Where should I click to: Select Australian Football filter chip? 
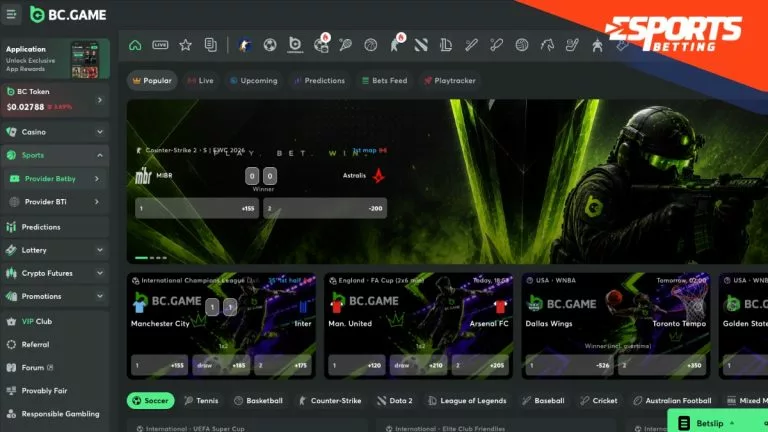click(672, 401)
